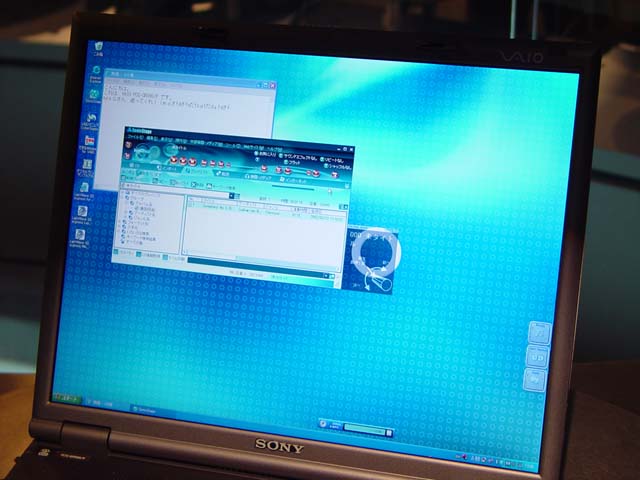Open the Internet Explorer desktop icon

click(96, 73)
